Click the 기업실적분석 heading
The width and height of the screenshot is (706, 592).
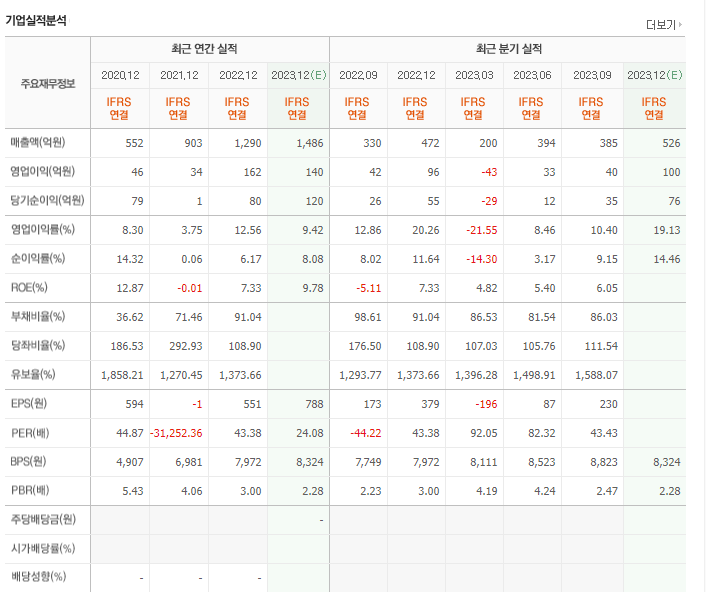point(36,21)
